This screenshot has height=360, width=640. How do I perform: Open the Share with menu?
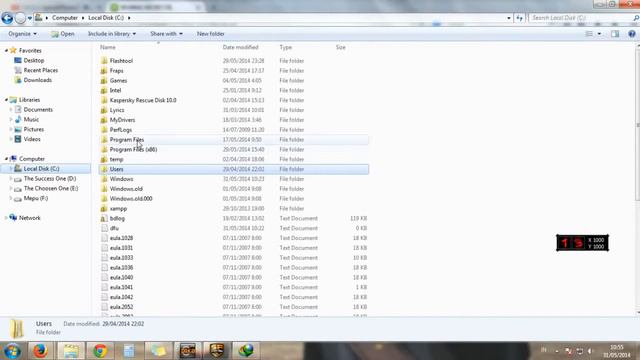(166, 34)
